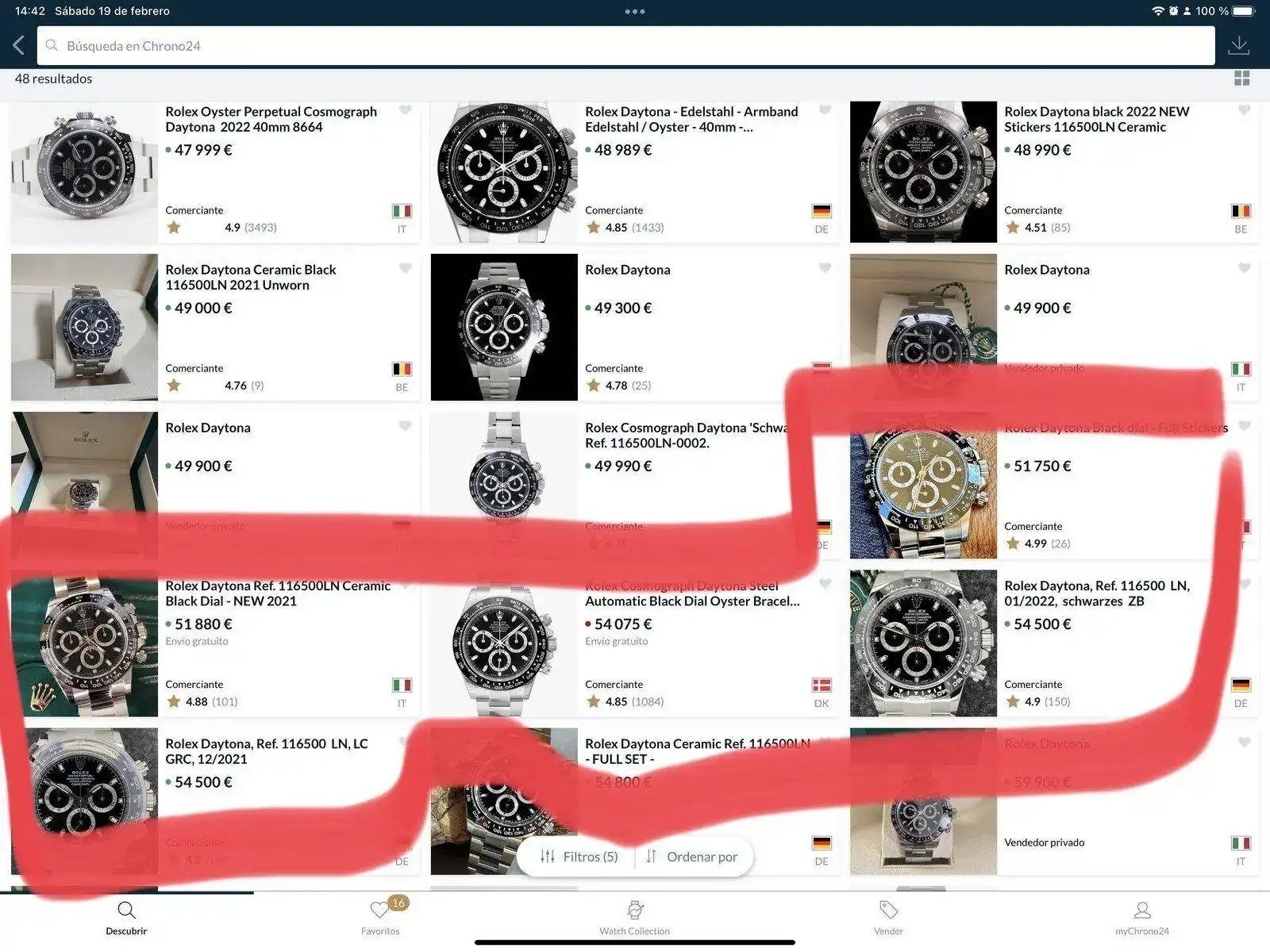Viewport: 1270px width, 952px height.
Task: Open Filtros (5) filter options
Action: (x=579, y=857)
